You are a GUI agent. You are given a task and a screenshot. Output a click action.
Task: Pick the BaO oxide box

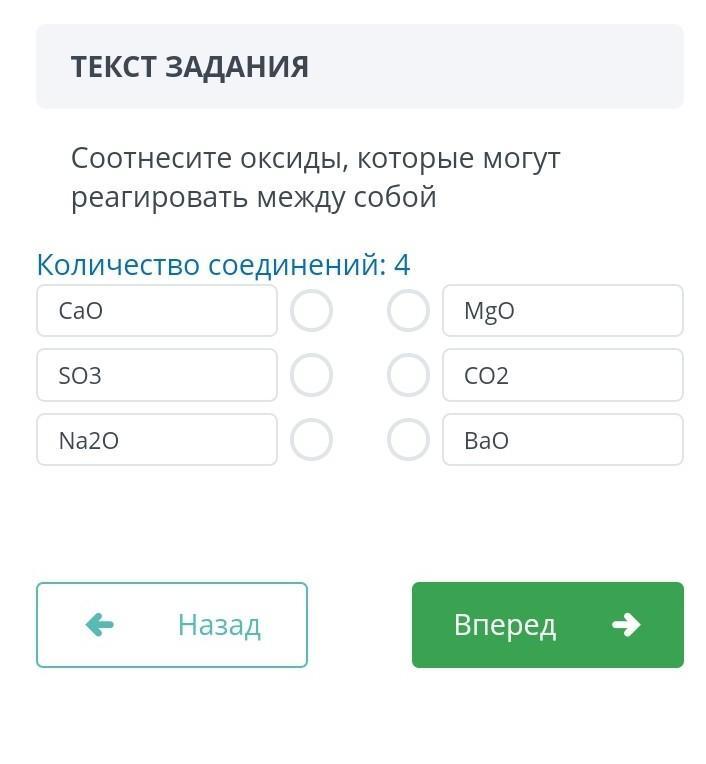pos(563,440)
